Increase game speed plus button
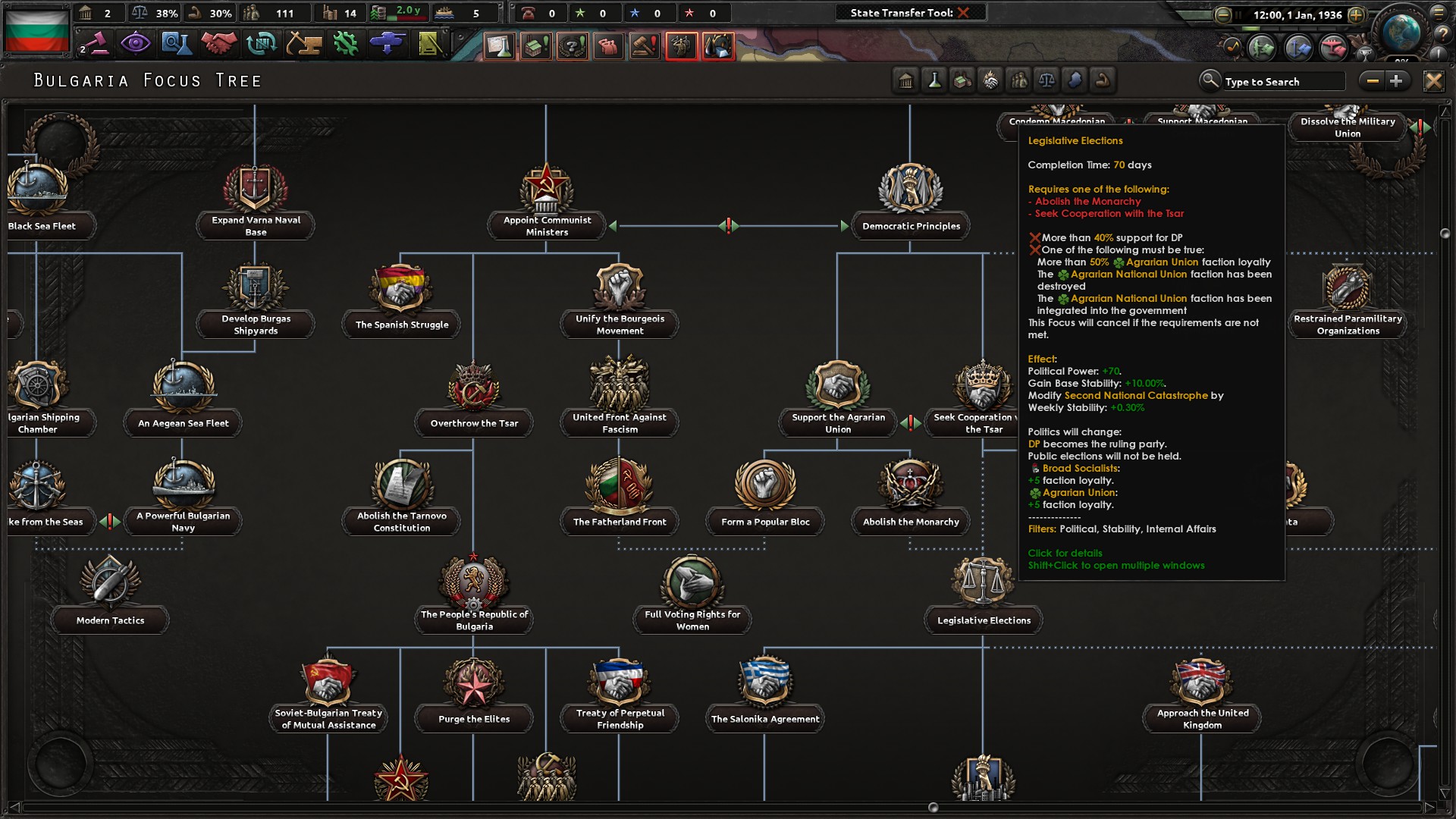Image resolution: width=1456 pixels, height=819 pixels. [1357, 14]
